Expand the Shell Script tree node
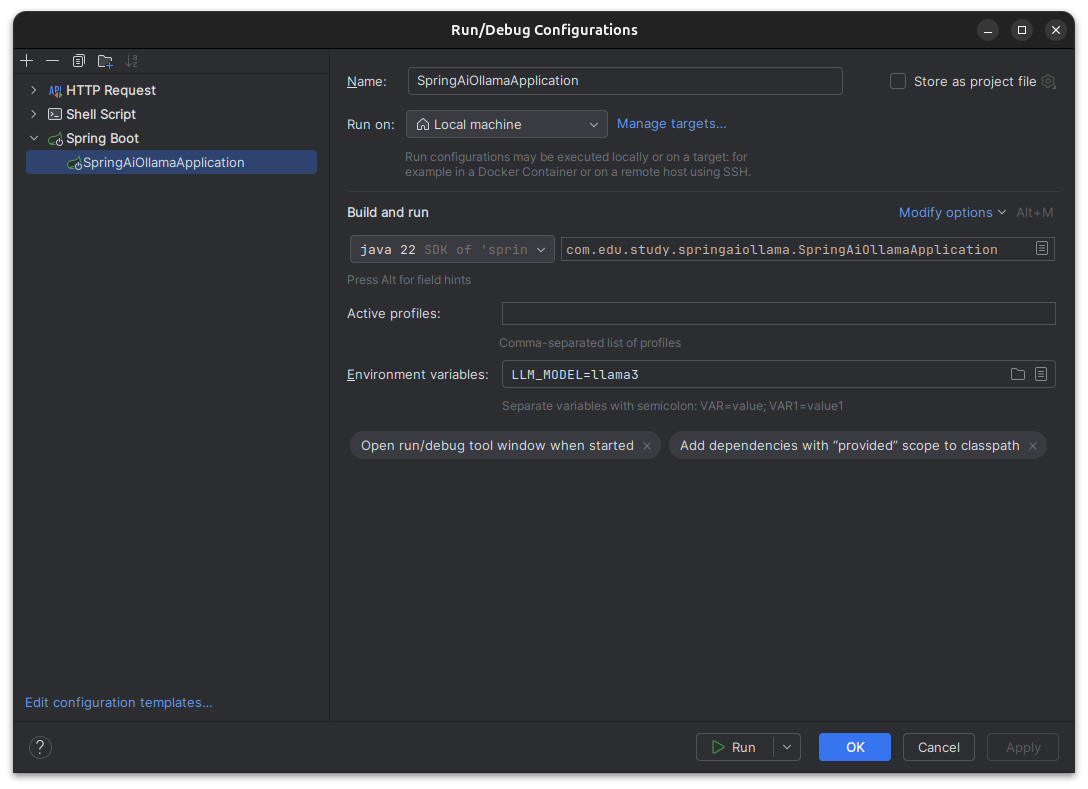The height and width of the screenshot is (789, 1088). (33, 114)
